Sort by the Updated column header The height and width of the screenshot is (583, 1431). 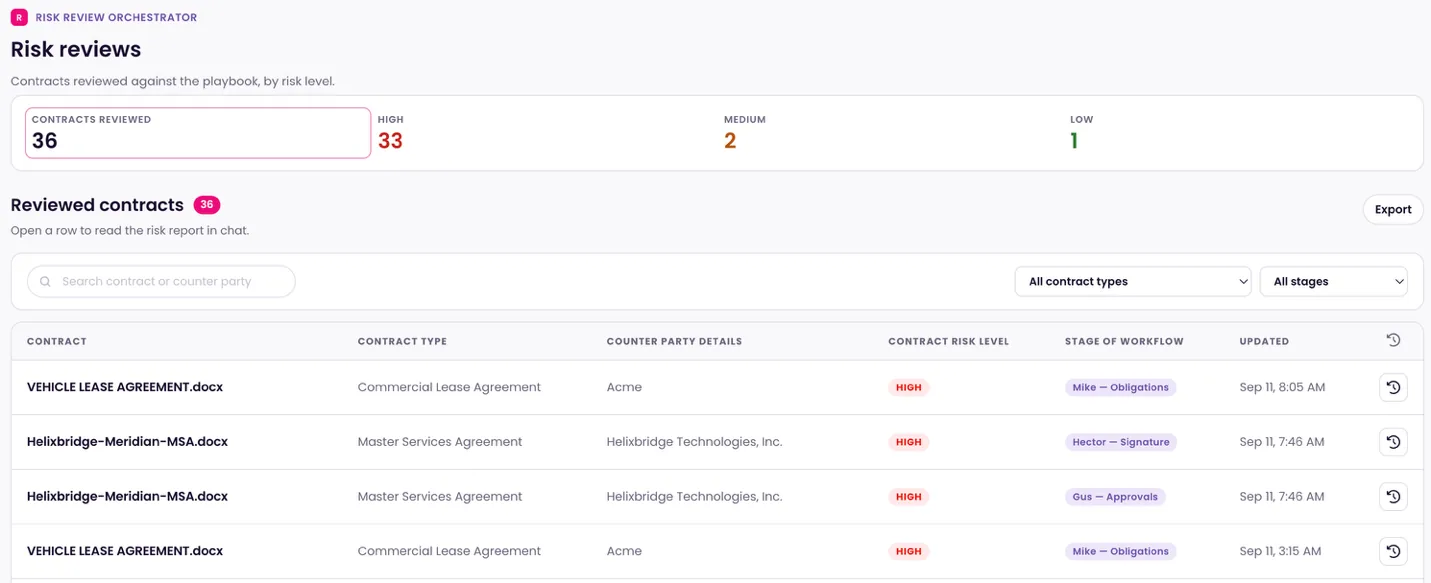click(x=1264, y=341)
